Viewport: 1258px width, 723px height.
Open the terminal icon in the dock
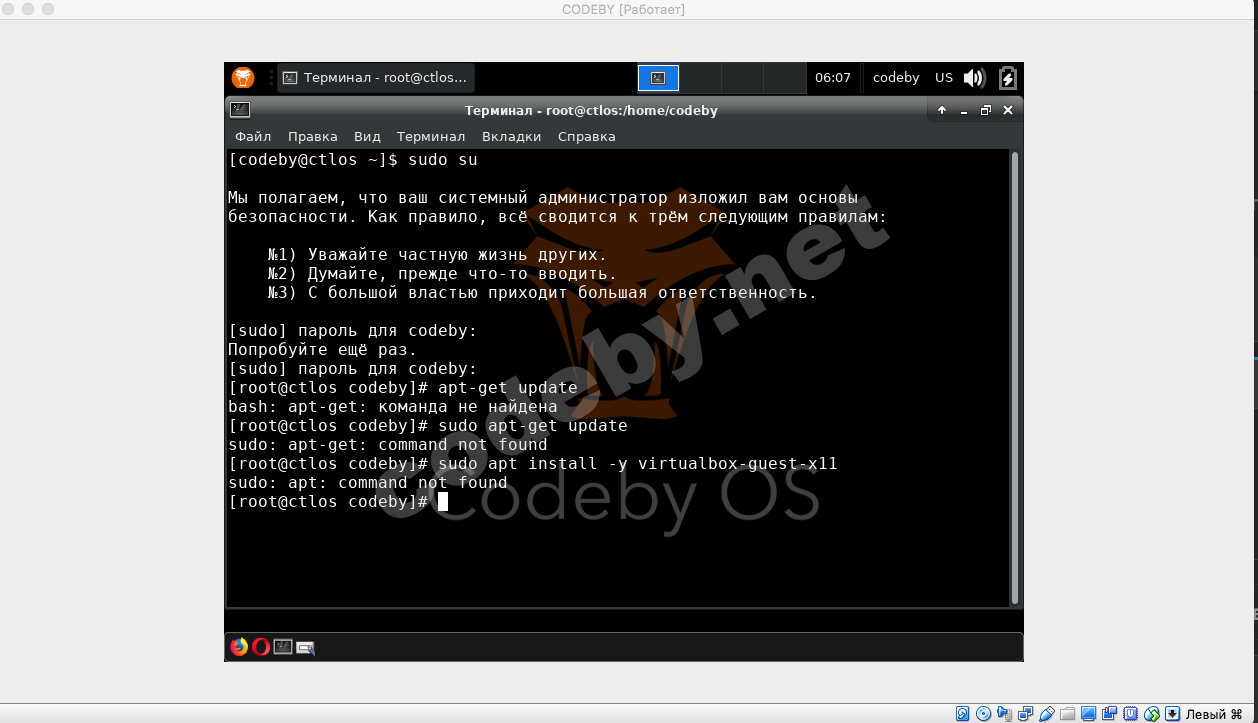pos(283,647)
